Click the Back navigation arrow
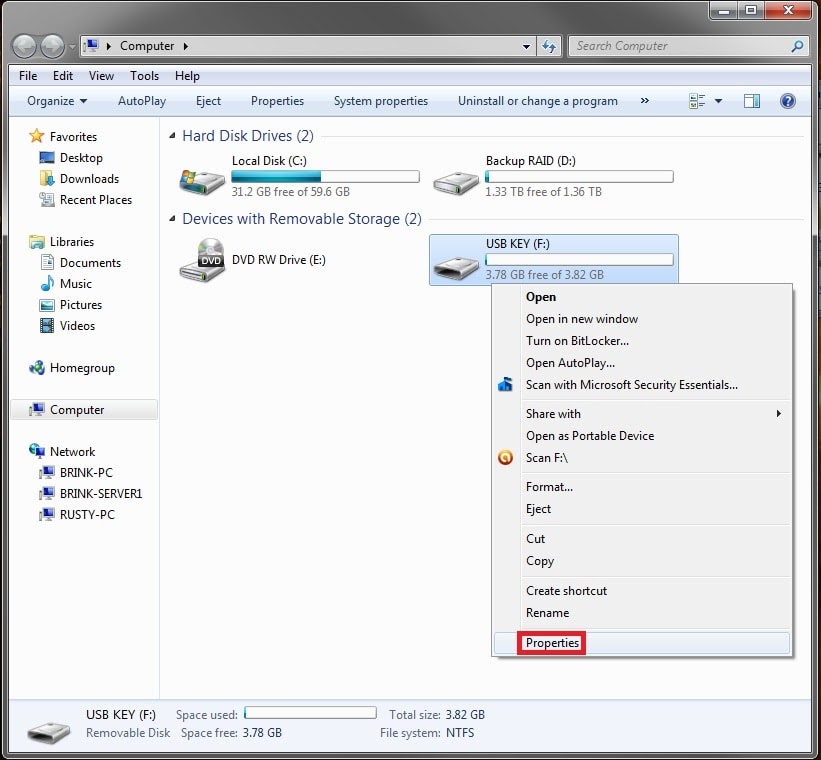 pyautogui.click(x=25, y=46)
